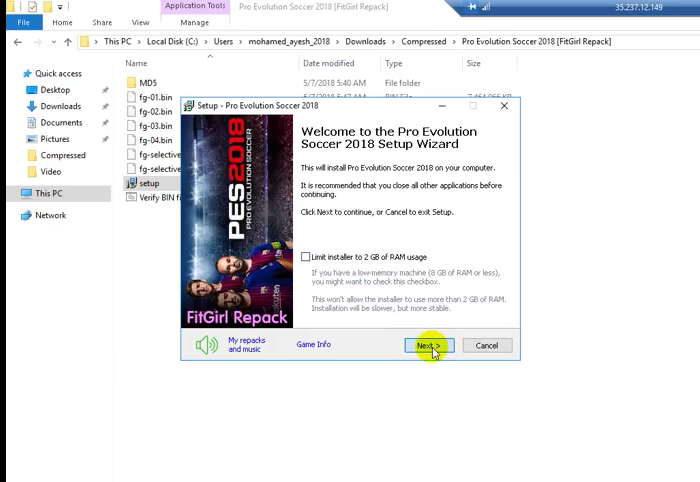Click the Verify BIN batch file icon
This screenshot has width=700, height=482.
click(131, 197)
